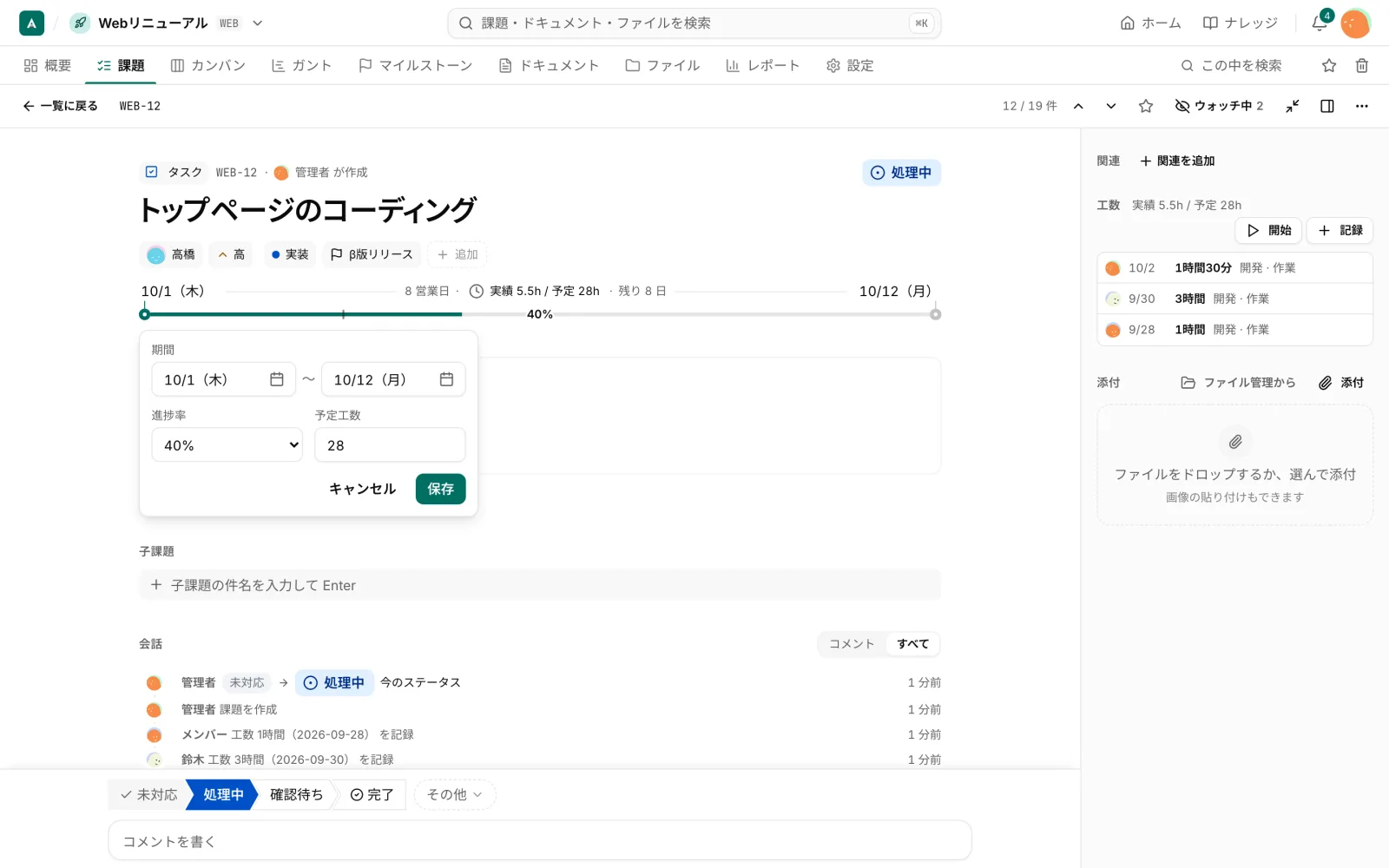
Task: Go to the previous issue with up chevron
Action: click(x=1078, y=106)
